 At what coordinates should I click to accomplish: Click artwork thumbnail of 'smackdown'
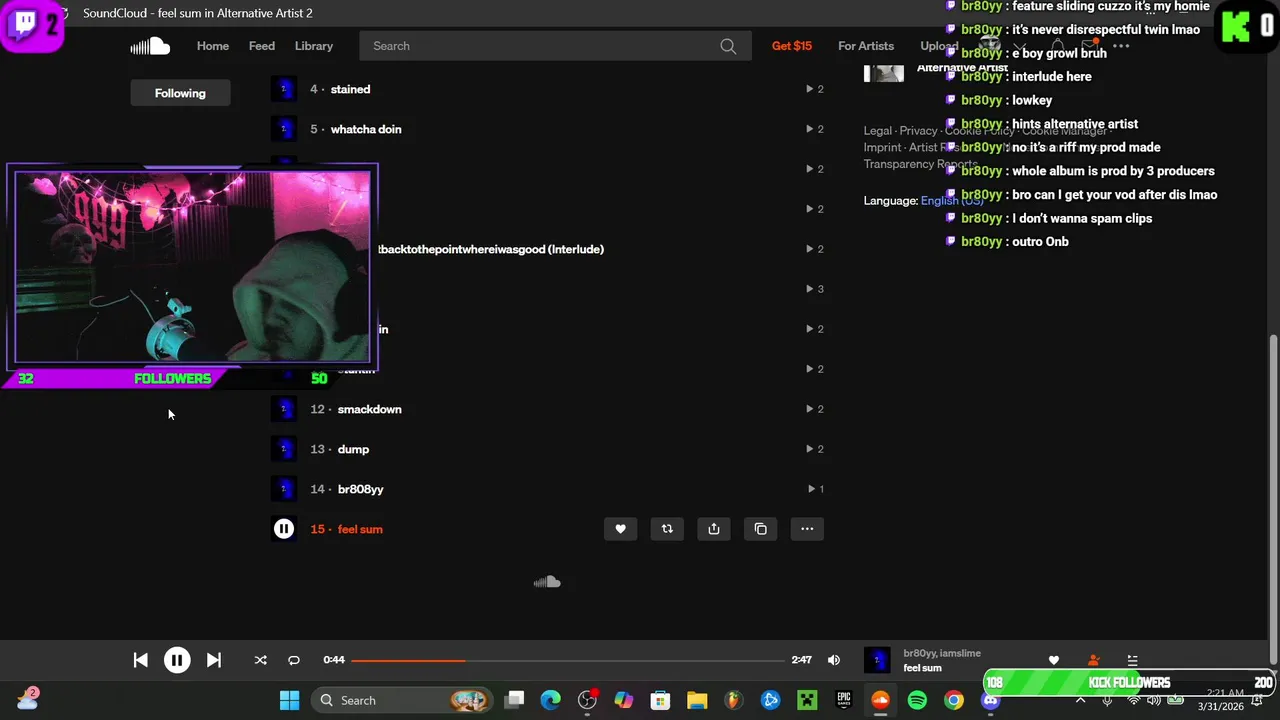pyautogui.click(x=284, y=409)
